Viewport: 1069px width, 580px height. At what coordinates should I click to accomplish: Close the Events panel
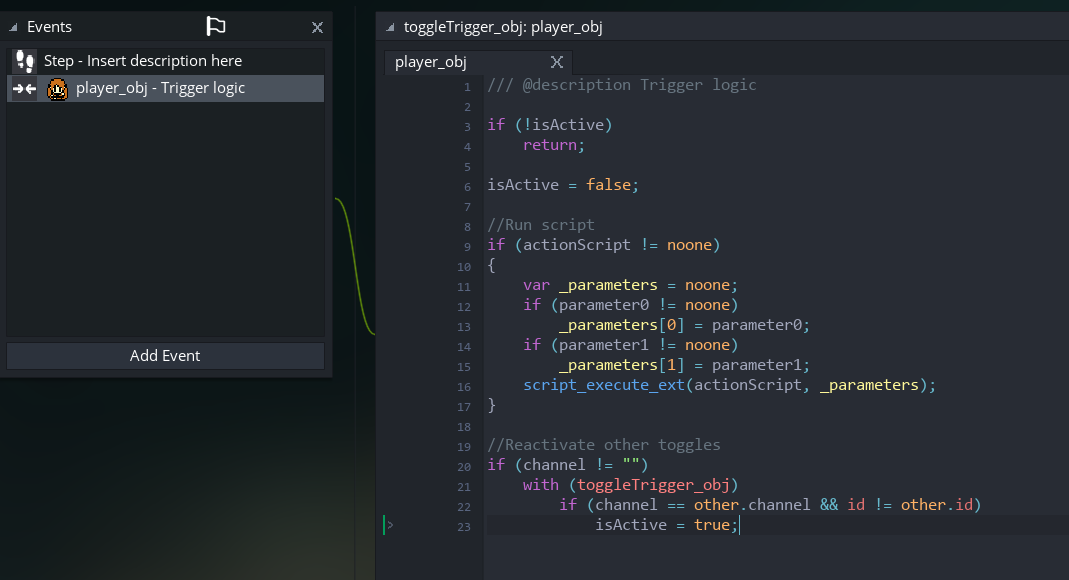(x=317, y=27)
